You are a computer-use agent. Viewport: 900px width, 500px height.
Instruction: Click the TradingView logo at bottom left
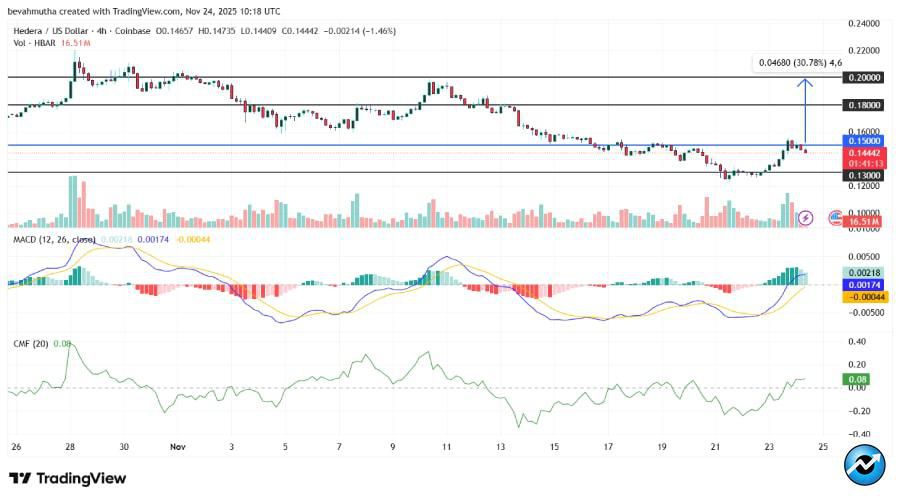coord(66,478)
